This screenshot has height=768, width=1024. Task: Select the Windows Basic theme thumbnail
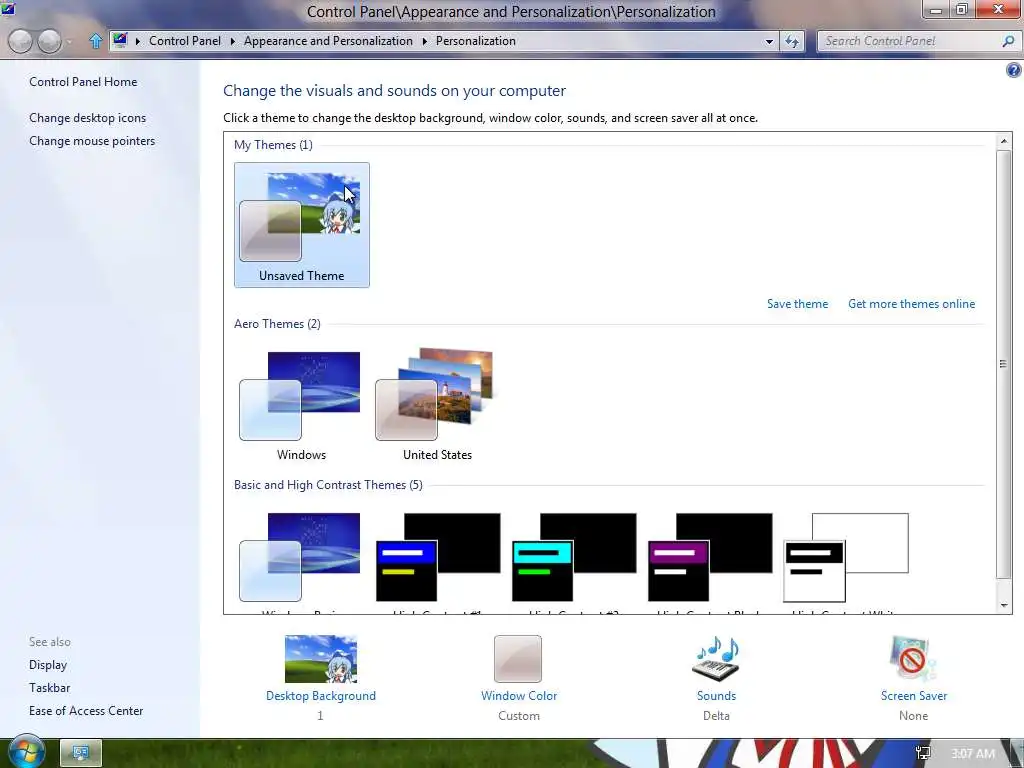[301, 562]
